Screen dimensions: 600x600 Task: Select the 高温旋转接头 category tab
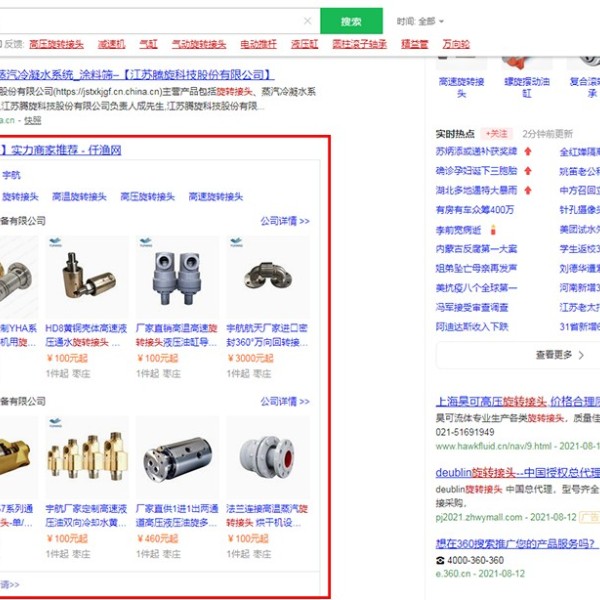point(79,197)
